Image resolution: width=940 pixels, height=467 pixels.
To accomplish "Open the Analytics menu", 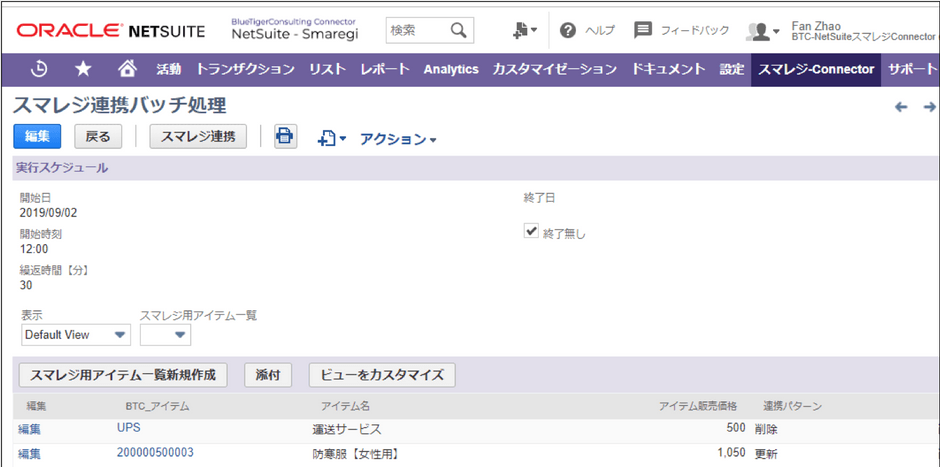I will click(x=451, y=70).
